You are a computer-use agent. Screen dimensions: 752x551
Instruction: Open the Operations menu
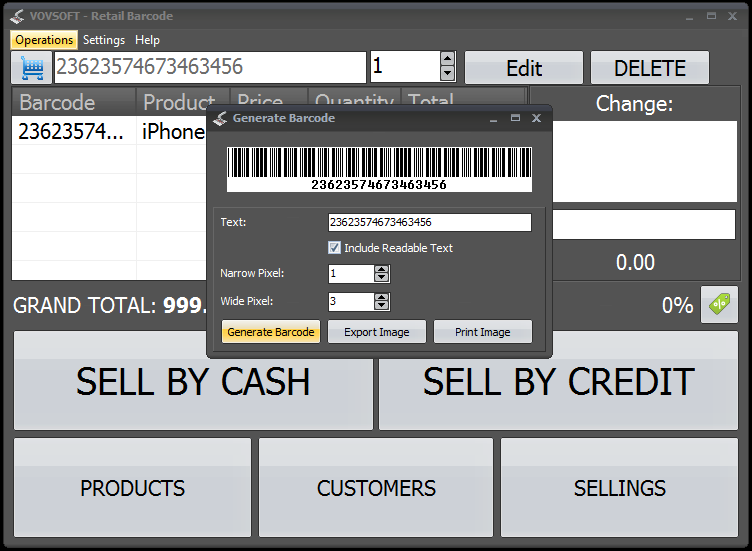(x=44, y=40)
